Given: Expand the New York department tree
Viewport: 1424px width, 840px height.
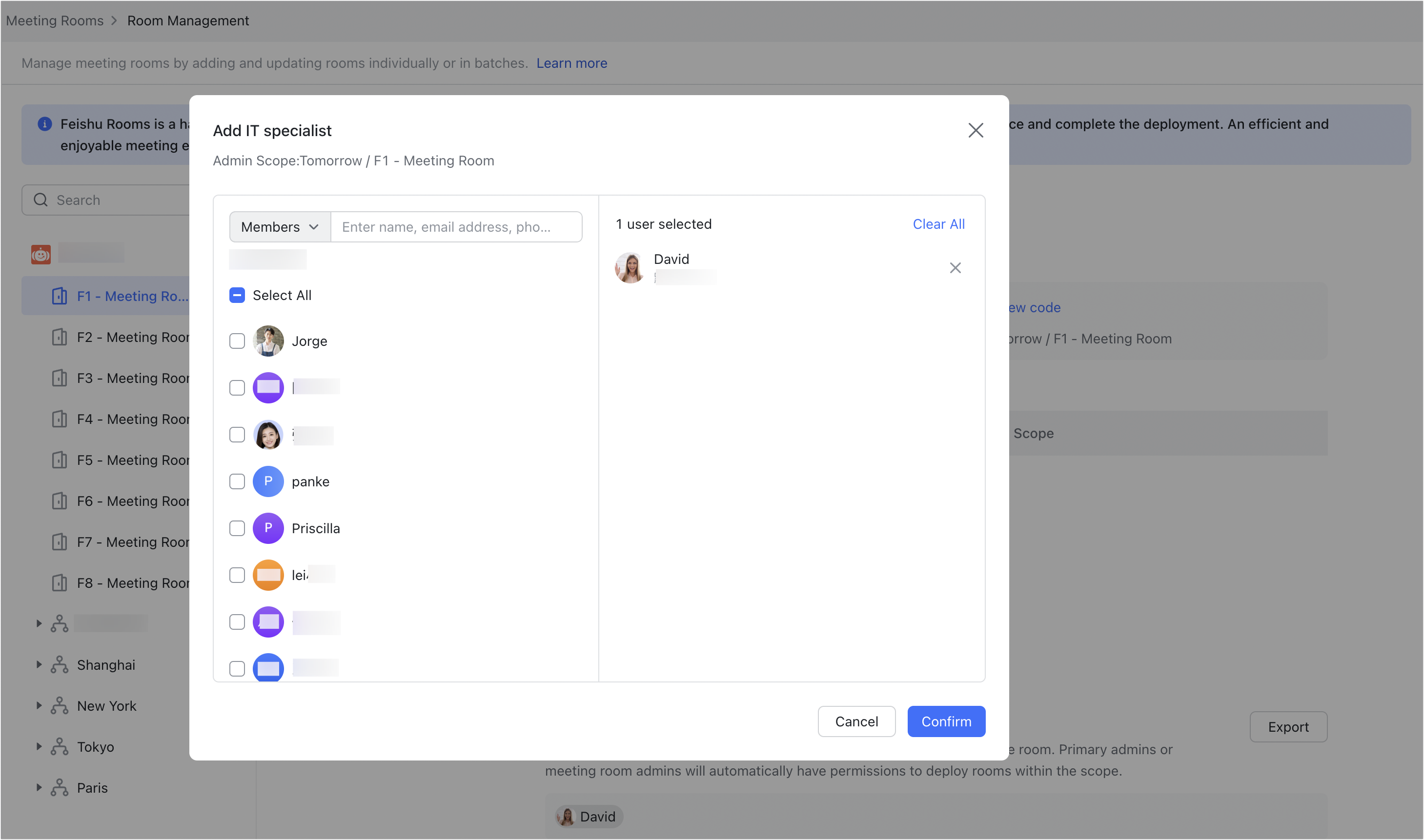Looking at the screenshot, I should click(39, 705).
